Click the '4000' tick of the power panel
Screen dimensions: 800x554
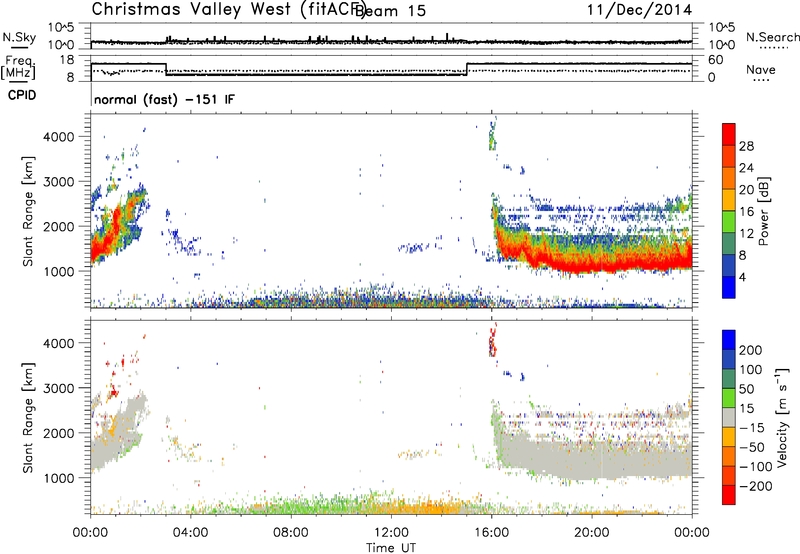click(x=59, y=137)
